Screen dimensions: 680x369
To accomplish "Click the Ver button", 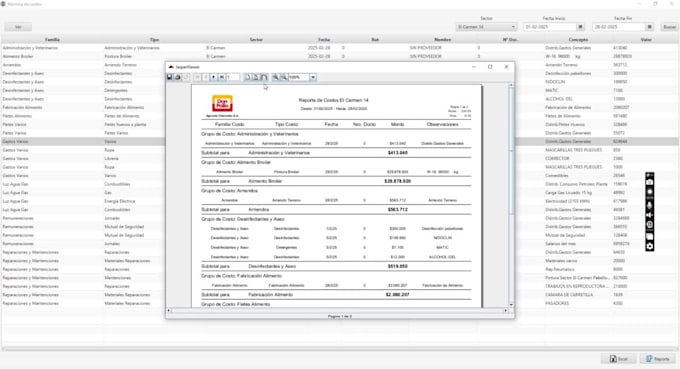I will (18, 27).
